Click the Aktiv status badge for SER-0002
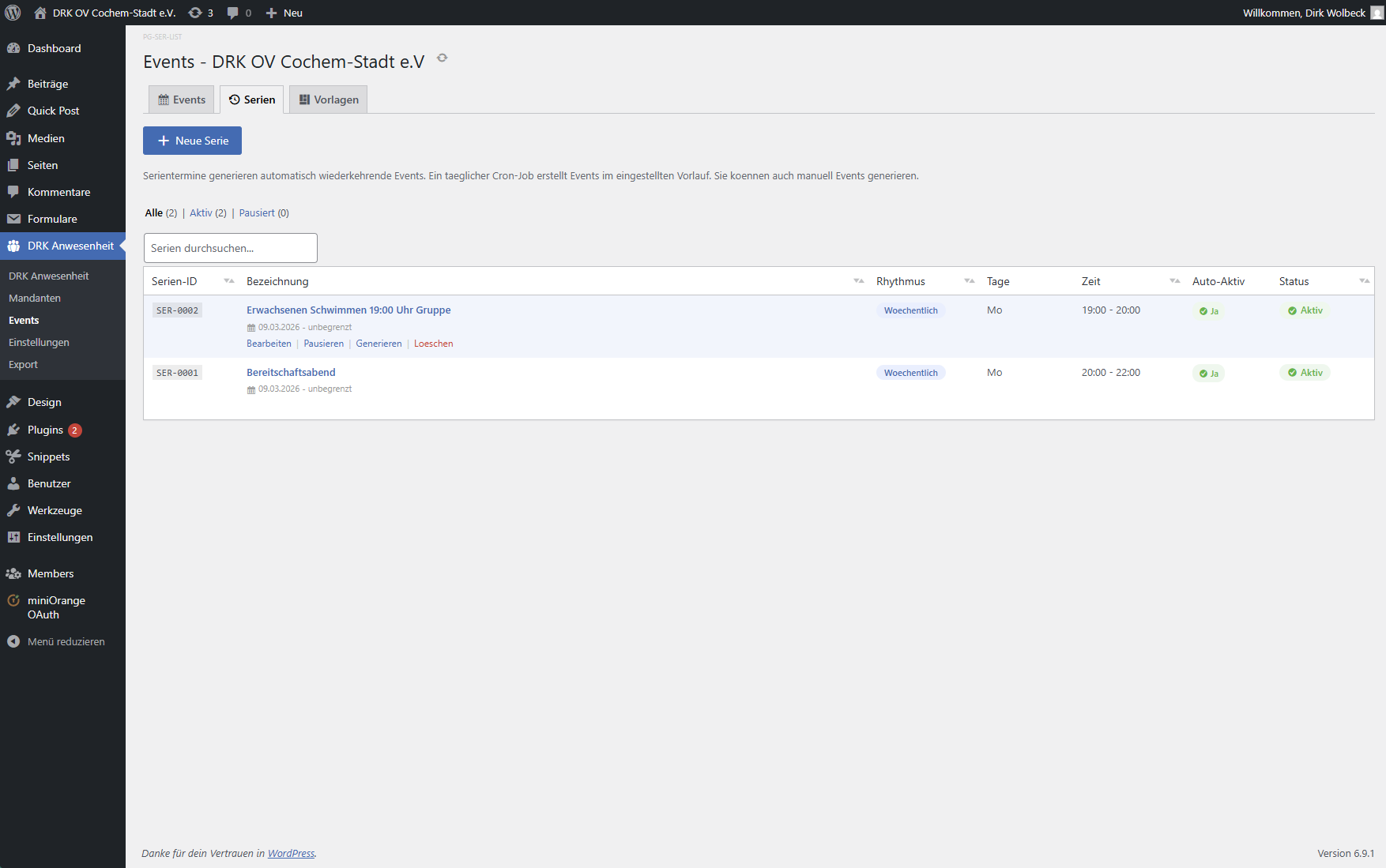1386x868 pixels. click(x=1305, y=310)
